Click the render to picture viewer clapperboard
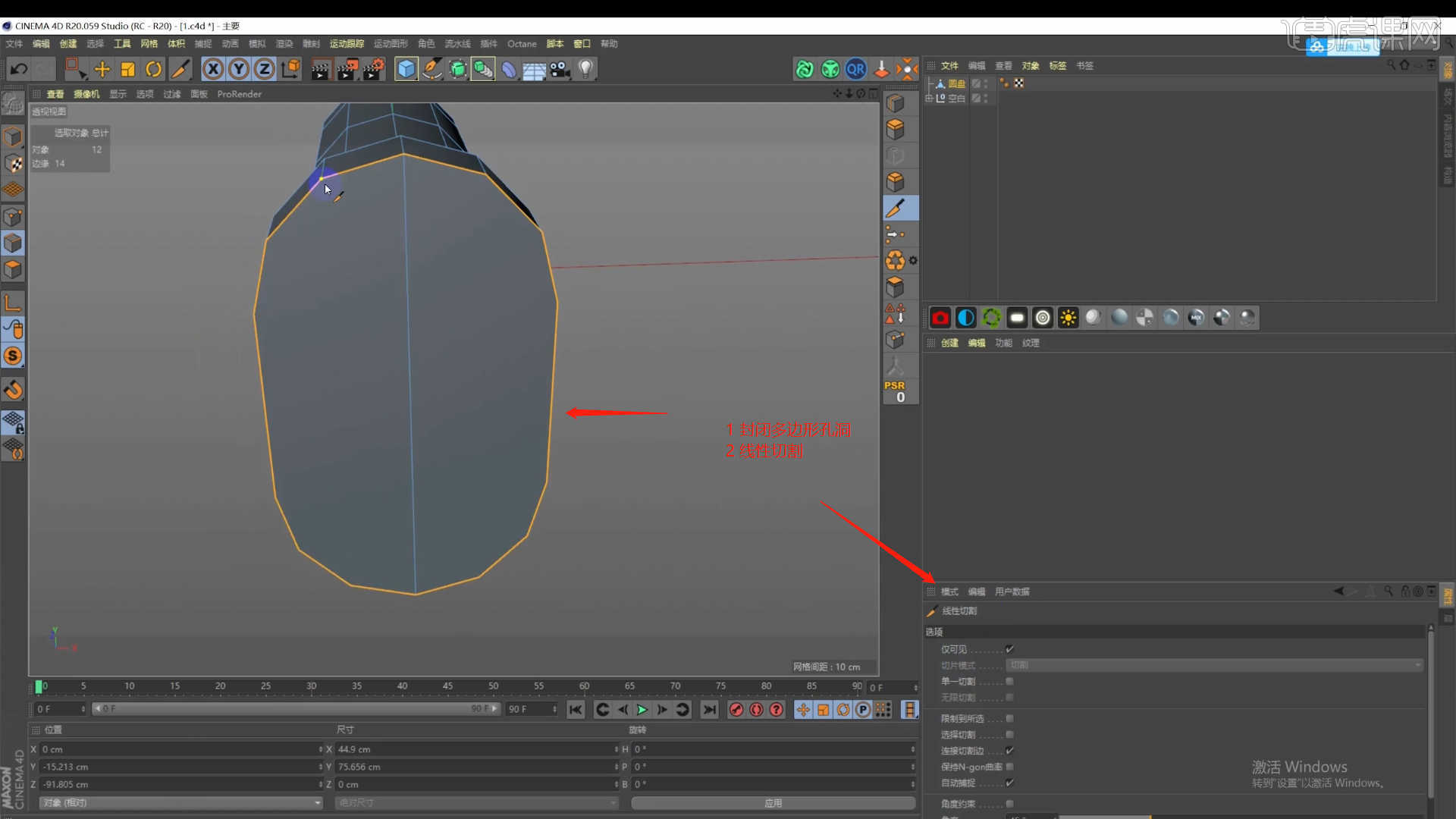This screenshot has width=1456, height=819. pos(347,70)
